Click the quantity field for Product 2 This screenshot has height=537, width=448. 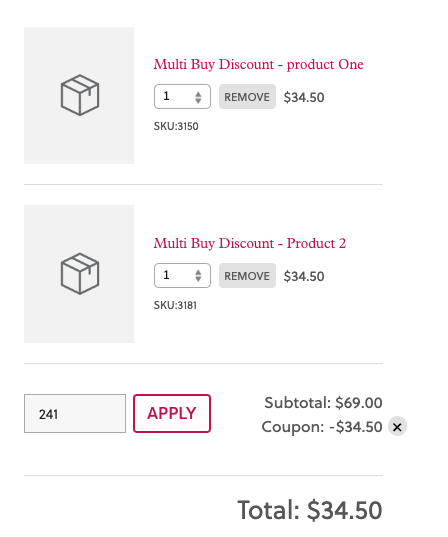coord(182,275)
